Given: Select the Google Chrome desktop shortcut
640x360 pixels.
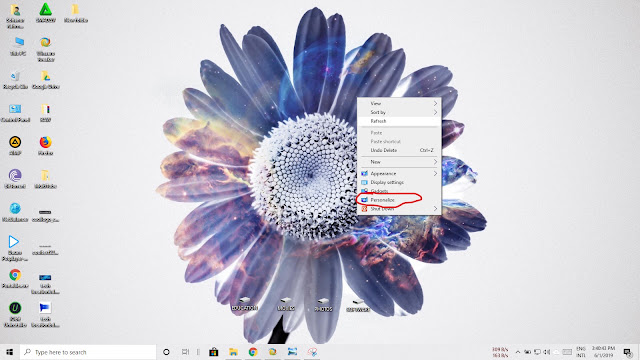Looking at the screenshot, I should 15,279.
